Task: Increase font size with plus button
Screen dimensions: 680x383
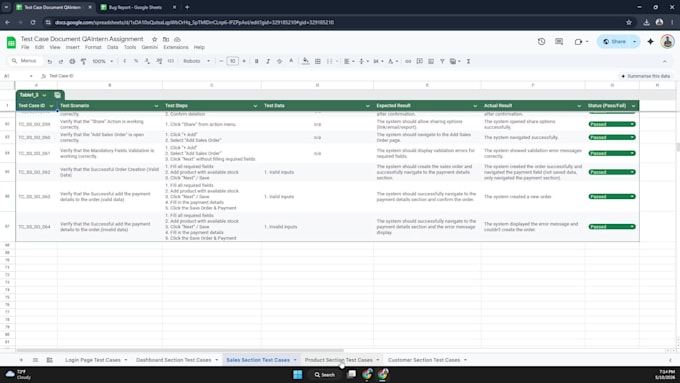Action: click(244, 62)
